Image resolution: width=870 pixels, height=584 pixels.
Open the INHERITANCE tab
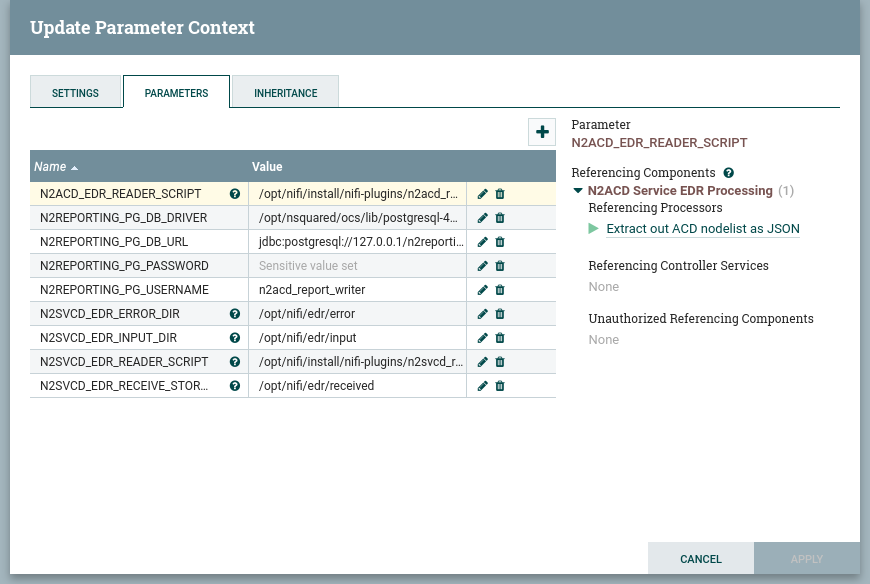tap(285, 93)
